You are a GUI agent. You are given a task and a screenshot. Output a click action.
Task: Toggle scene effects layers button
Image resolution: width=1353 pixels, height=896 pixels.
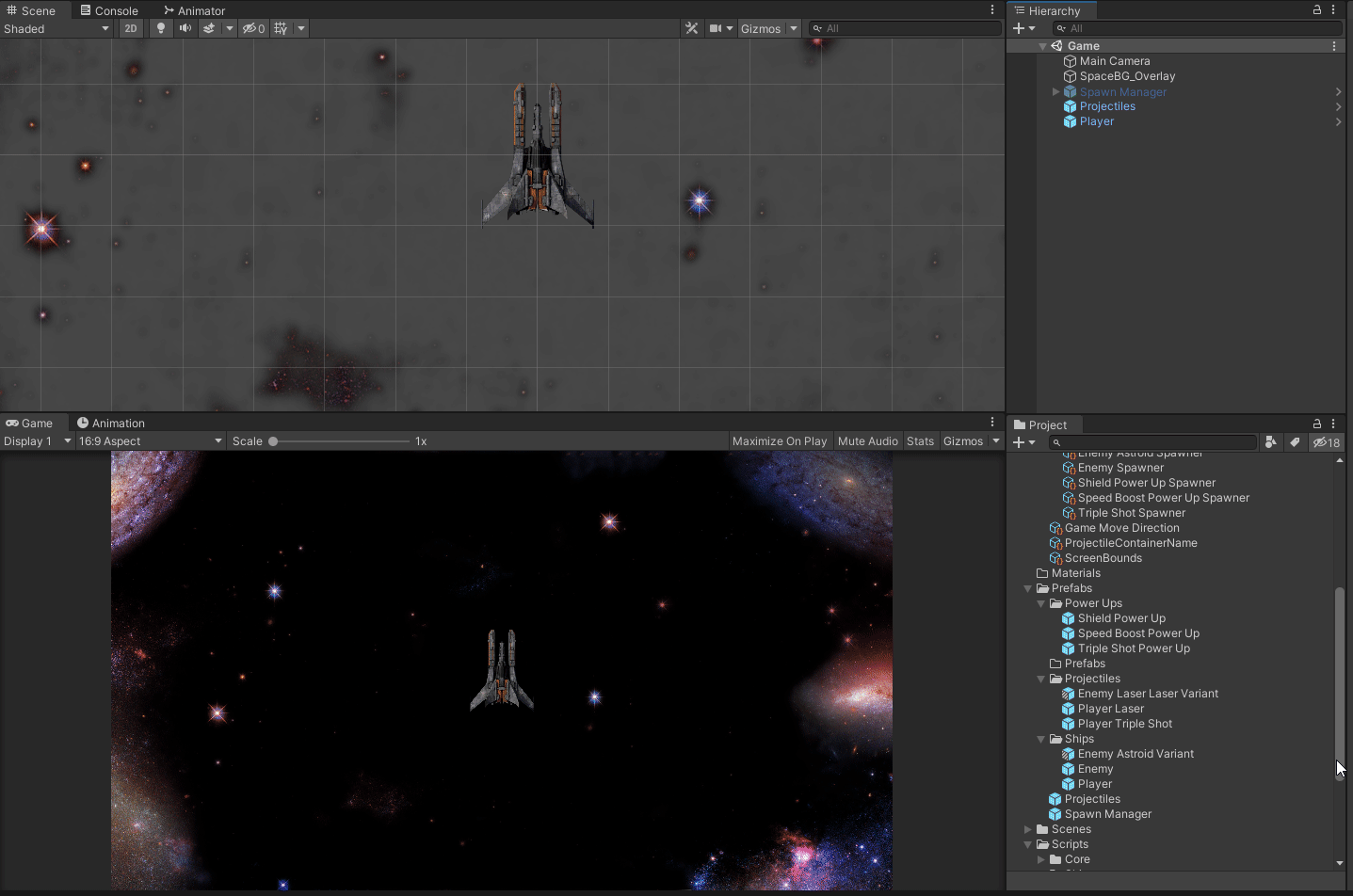209,28
